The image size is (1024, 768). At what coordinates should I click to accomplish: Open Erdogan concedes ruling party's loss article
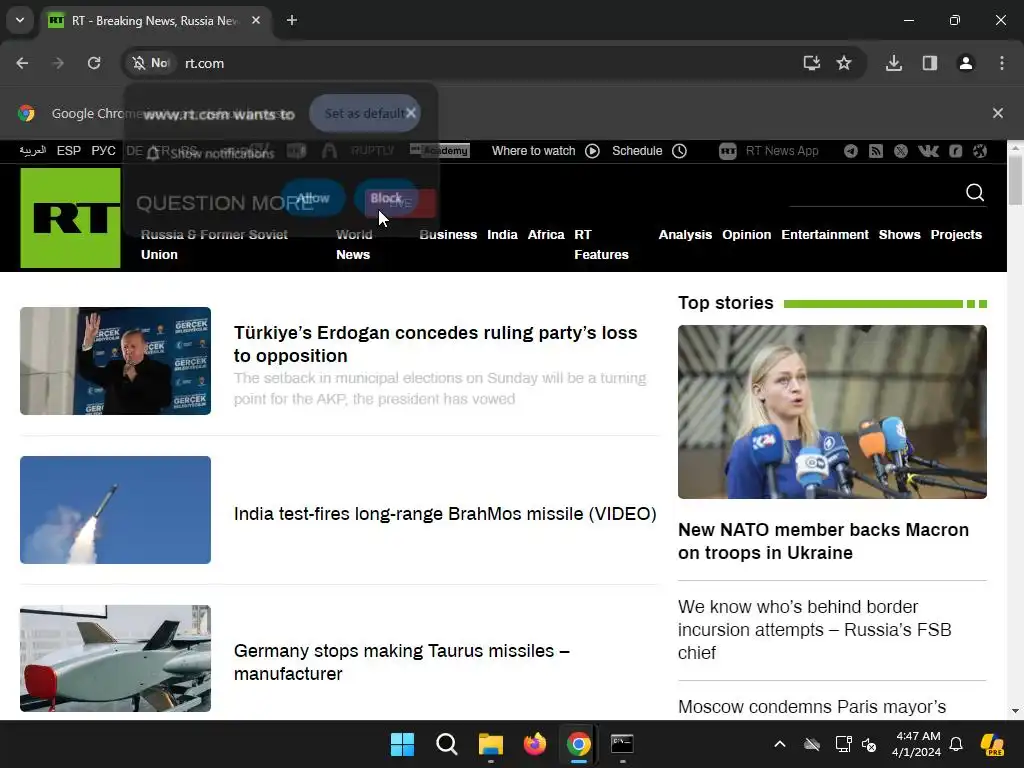[435, 344]
